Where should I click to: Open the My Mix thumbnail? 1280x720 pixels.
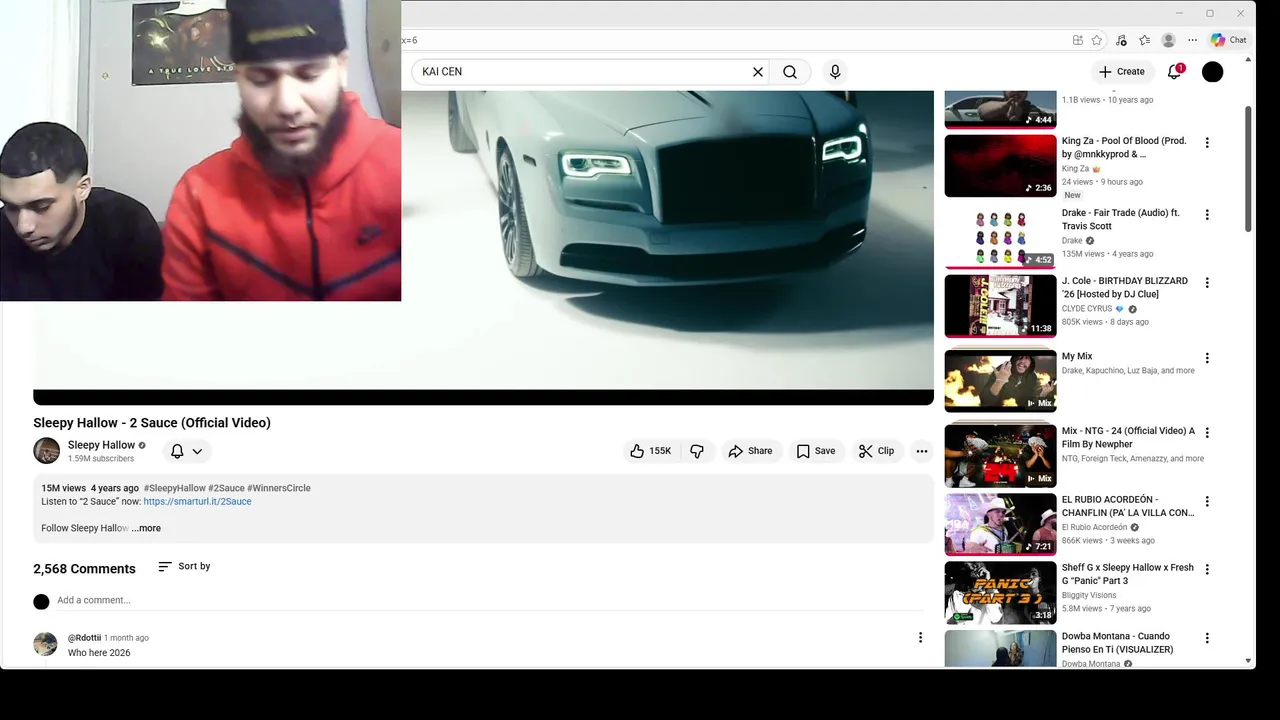(x=1000, y=380)
